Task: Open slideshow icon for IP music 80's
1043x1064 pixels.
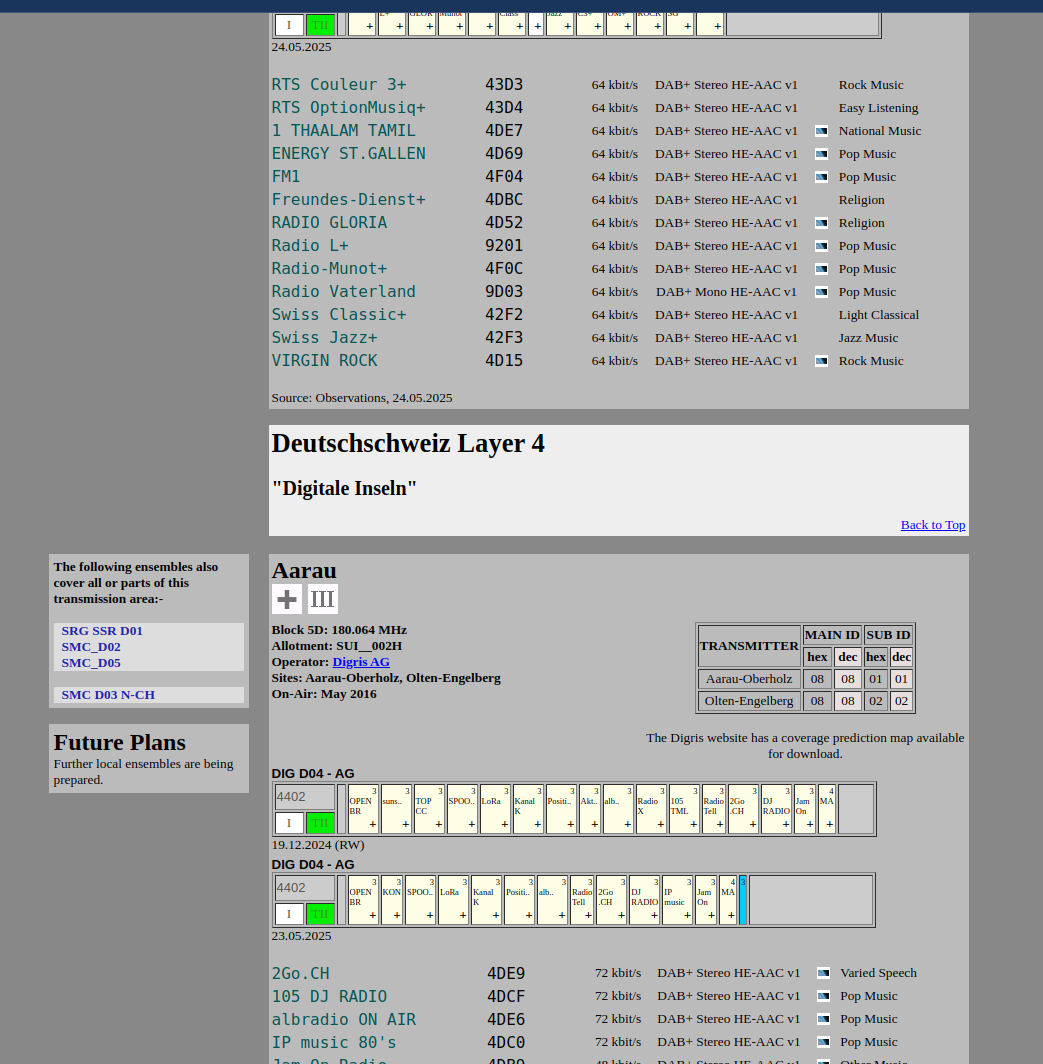Action: pos(823,1042)
